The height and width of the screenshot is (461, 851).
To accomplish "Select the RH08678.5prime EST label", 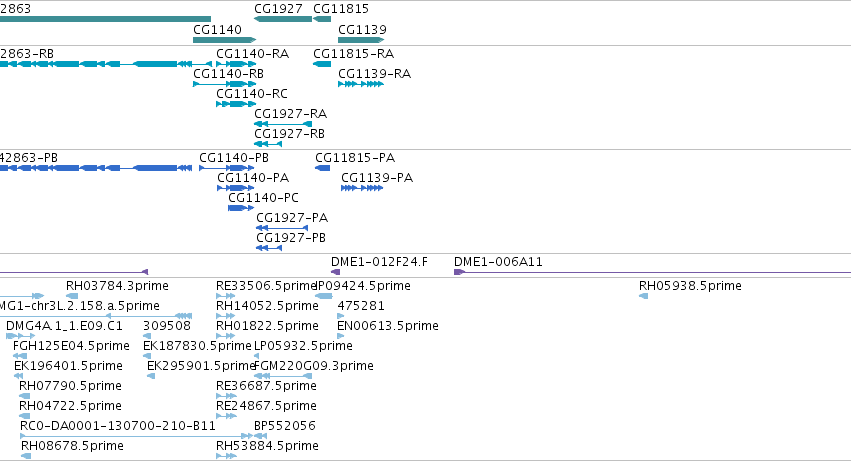I will (x=72, y=446).
